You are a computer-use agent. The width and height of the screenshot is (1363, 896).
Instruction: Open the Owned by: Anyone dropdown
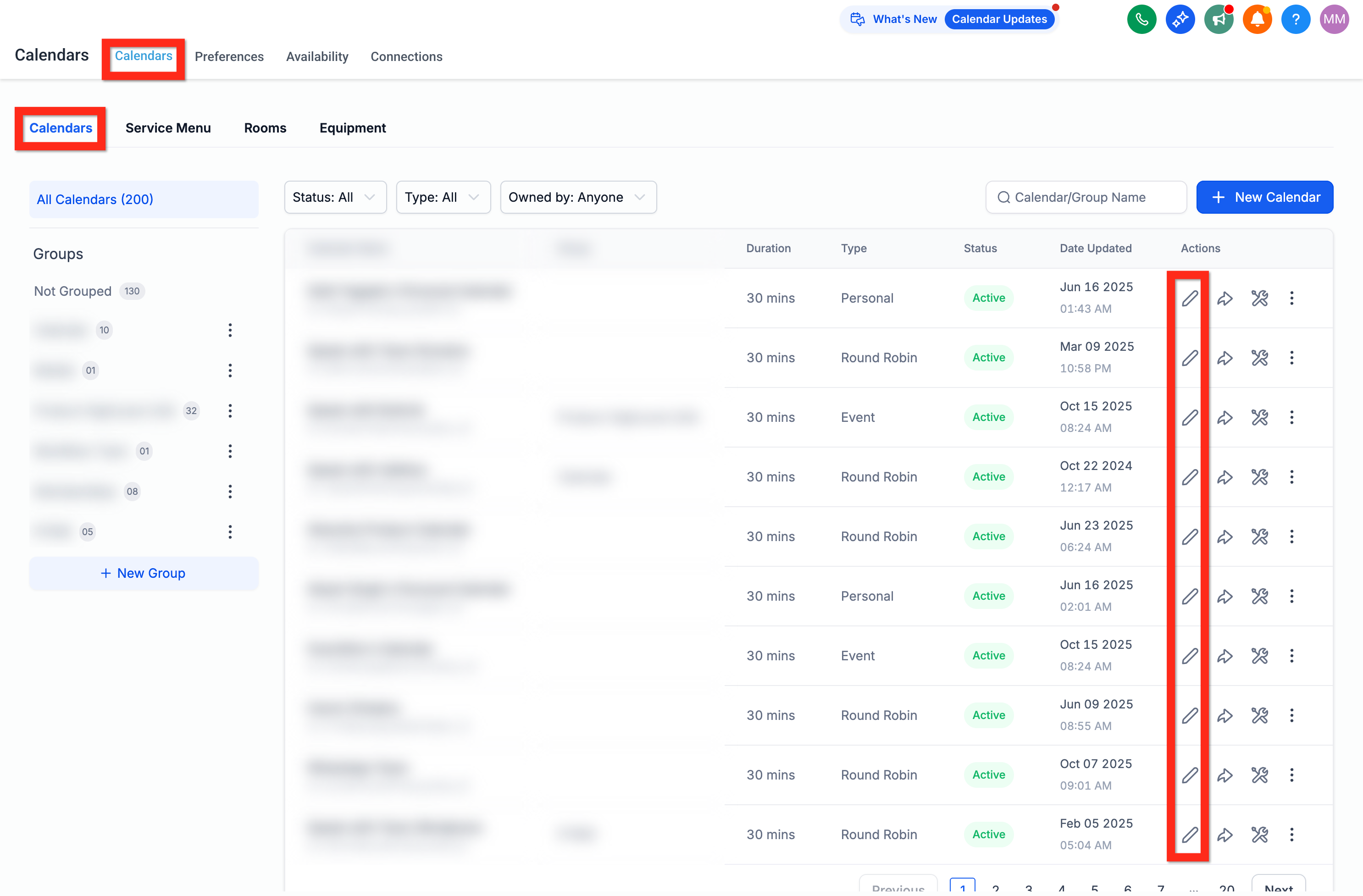578,198
